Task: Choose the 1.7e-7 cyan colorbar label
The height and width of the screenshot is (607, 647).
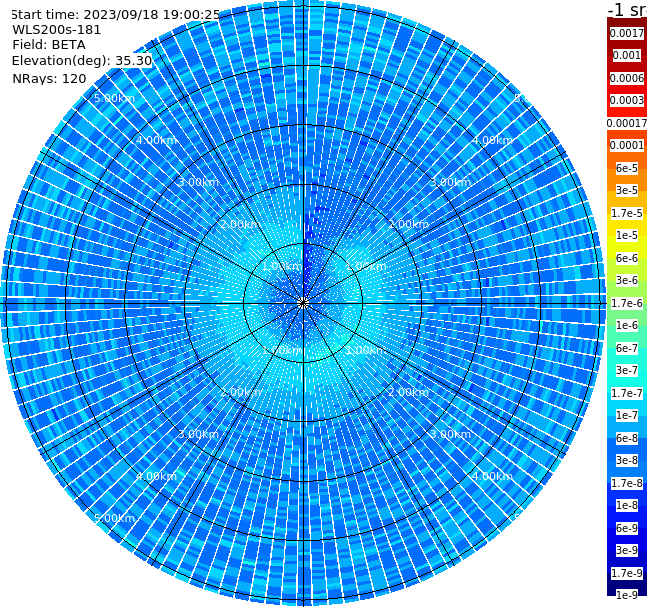Action: click(x=627, y=393)
